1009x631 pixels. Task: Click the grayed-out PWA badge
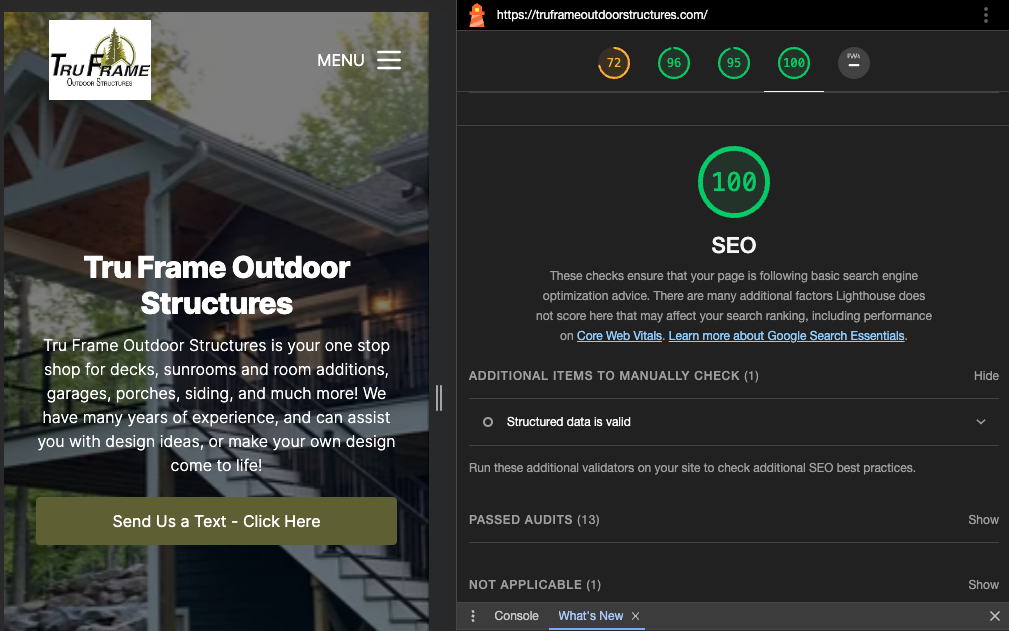853,62
